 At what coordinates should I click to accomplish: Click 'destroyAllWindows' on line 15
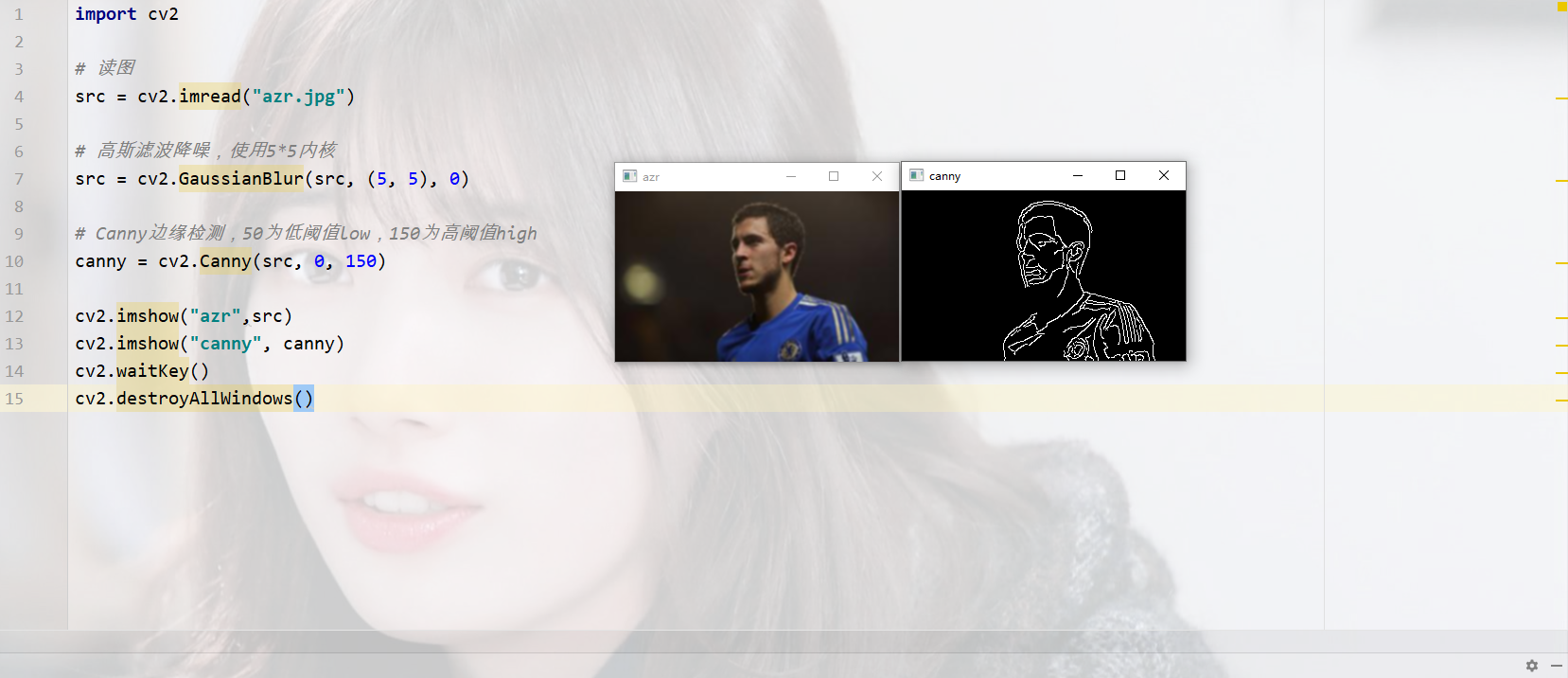pyautogui.click(x=204, y=399)
